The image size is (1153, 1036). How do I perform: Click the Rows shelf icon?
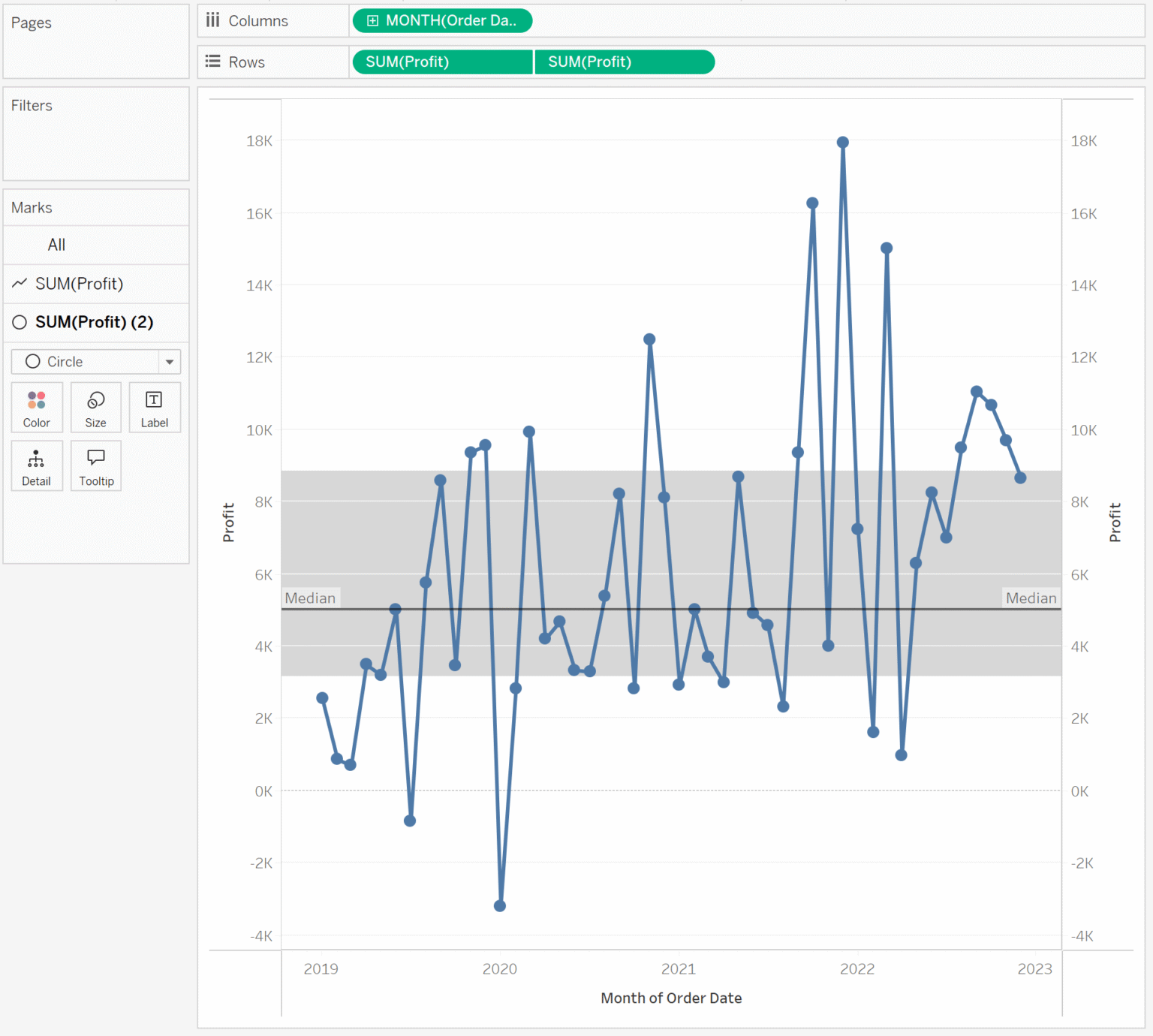point(212,62)
